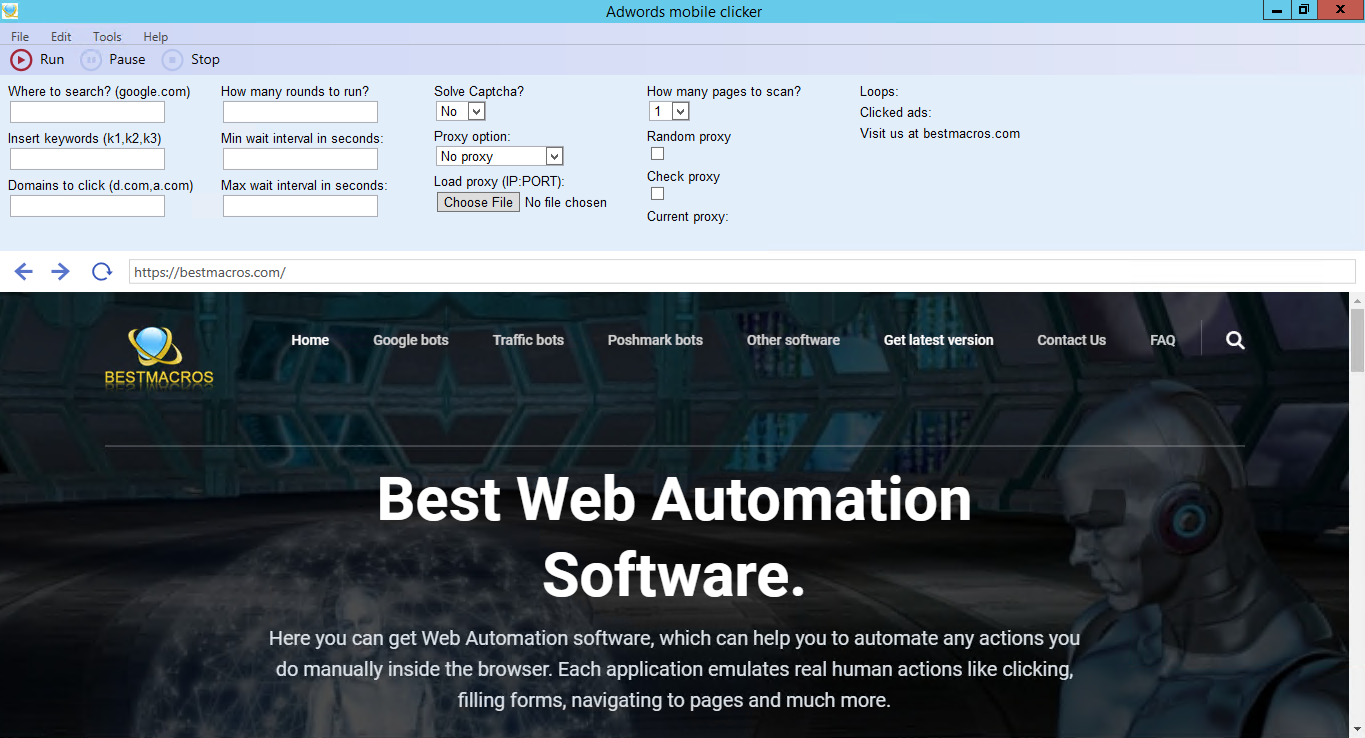Enable the Random proxy checkbox
Viewport: 1365px width, 738px height.
tap(657, 154)
